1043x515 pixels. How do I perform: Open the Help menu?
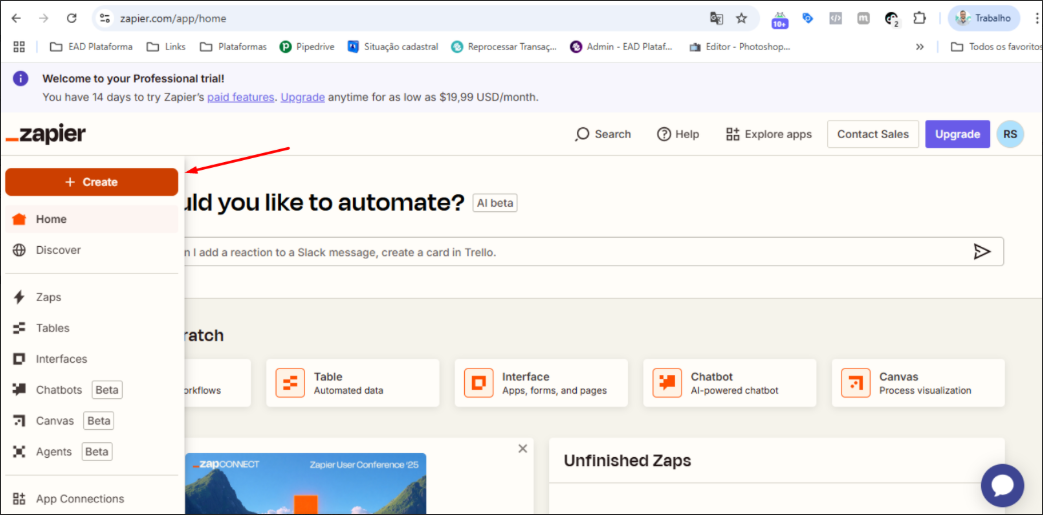pos(678,134)
